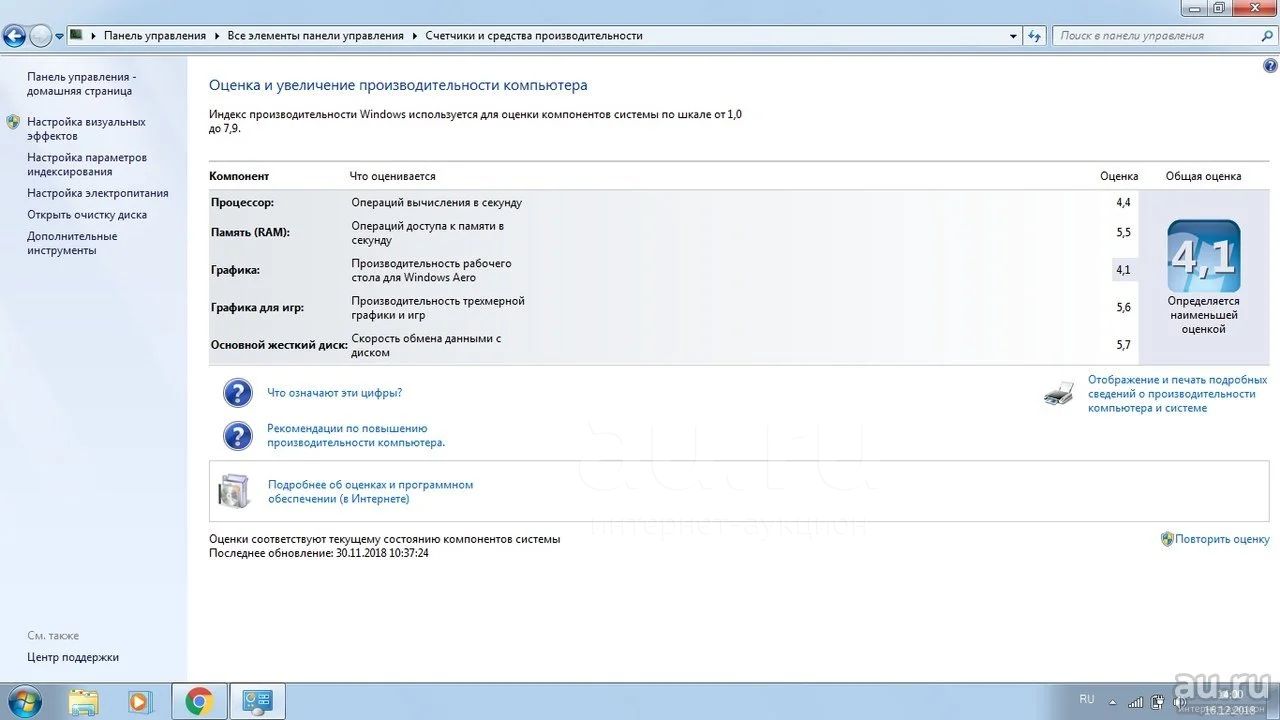Screen dimensions: 1280x720
Task: Click the address bar control panel icon
Action: (76, 35)
